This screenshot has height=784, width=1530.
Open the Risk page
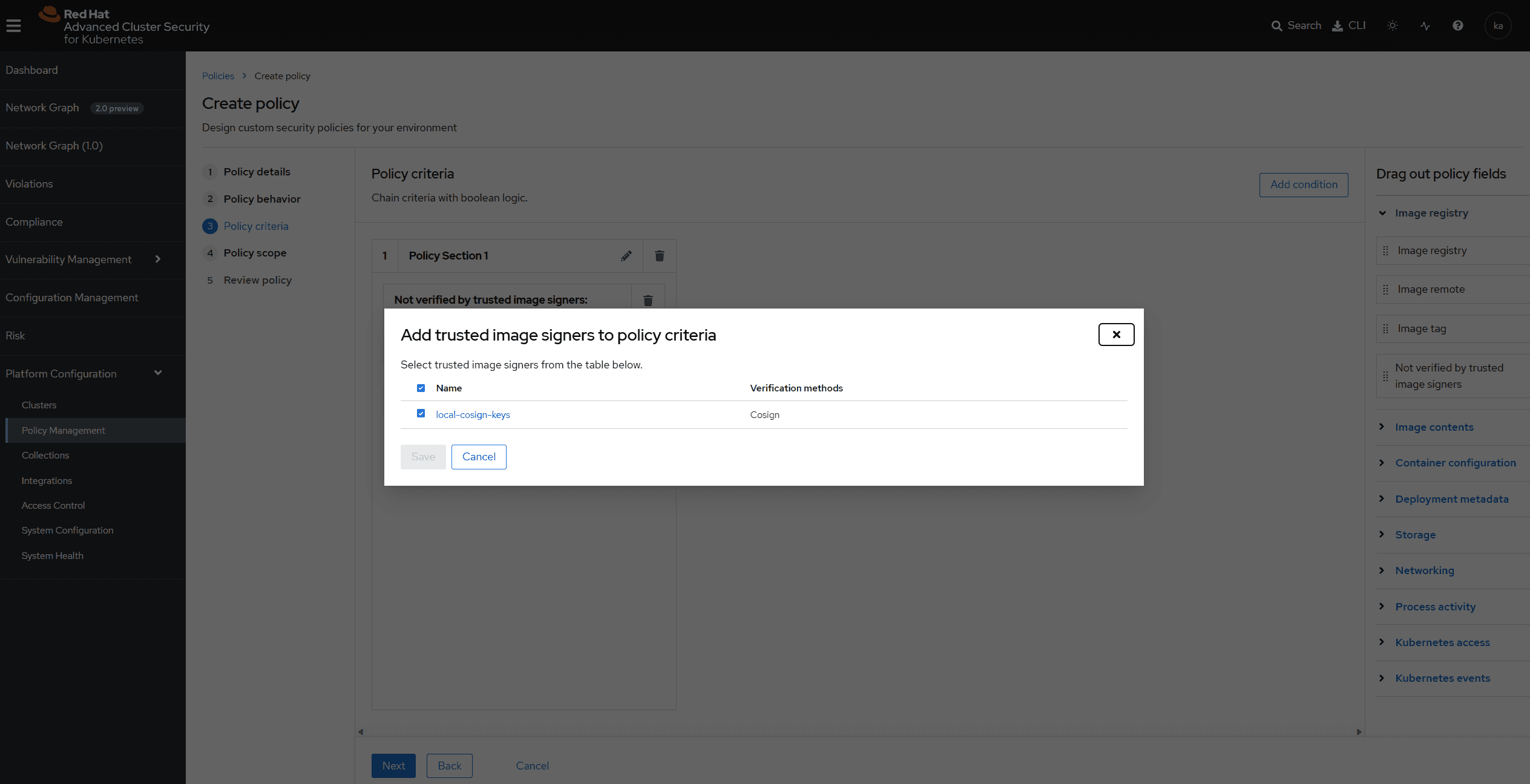tap(93, 336)
